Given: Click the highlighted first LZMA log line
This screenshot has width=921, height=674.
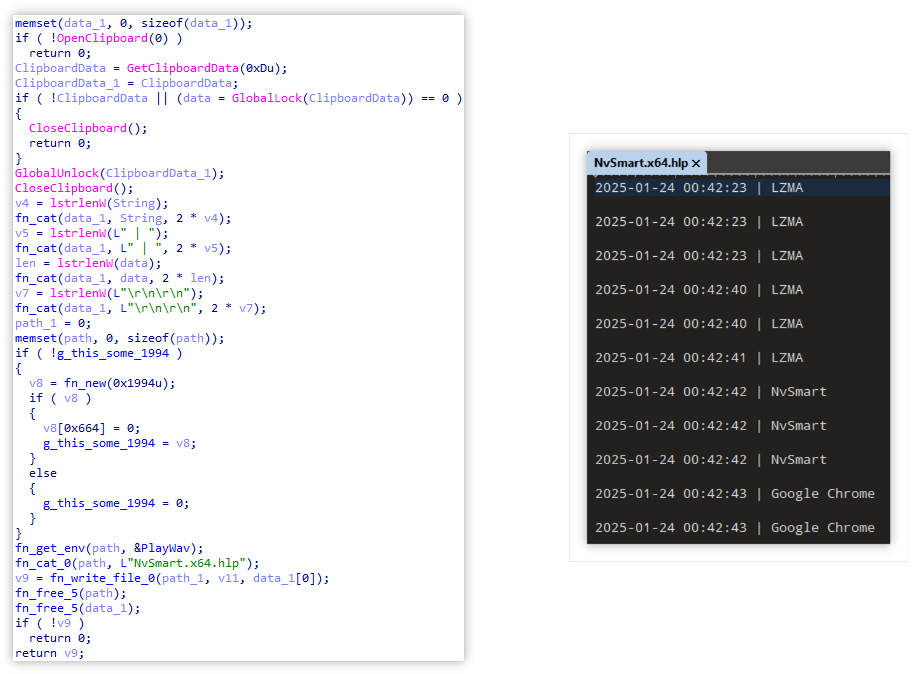Looking at the screenshot, I should 699,187.
